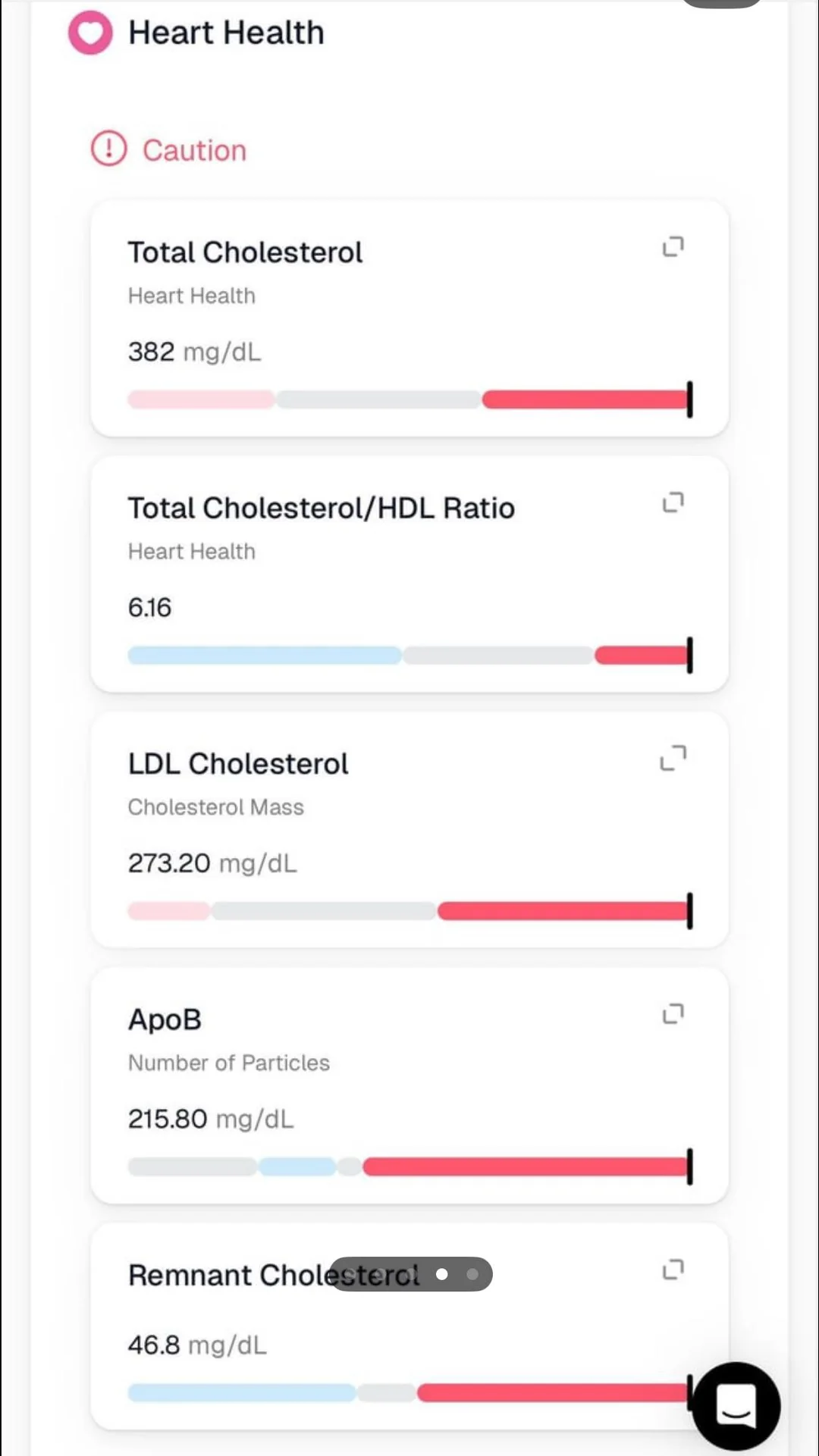819x1456 pixels.
Task: Tap the Caution section label
Action: [194, 150]
